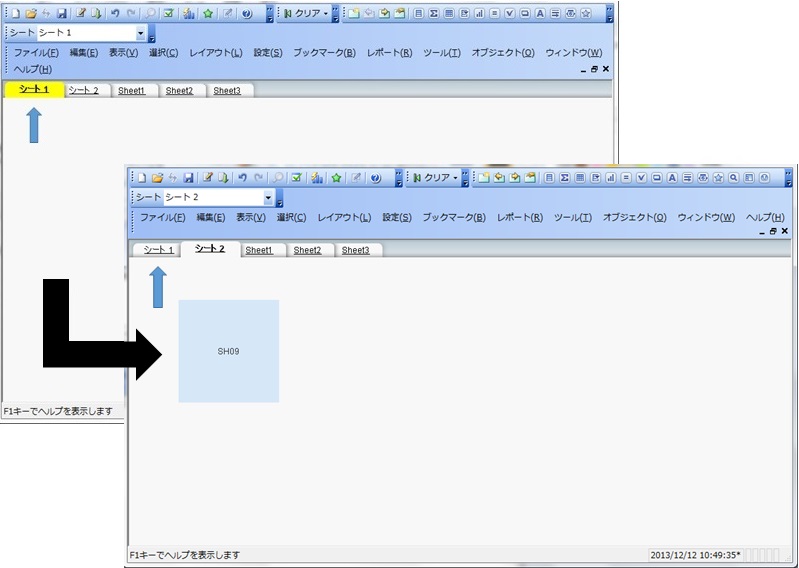Open toolbar options arrow at far right of front window design toolbar
Viewport: 799px width, 568px height.
pyautogui.click(x=788, y=178)
